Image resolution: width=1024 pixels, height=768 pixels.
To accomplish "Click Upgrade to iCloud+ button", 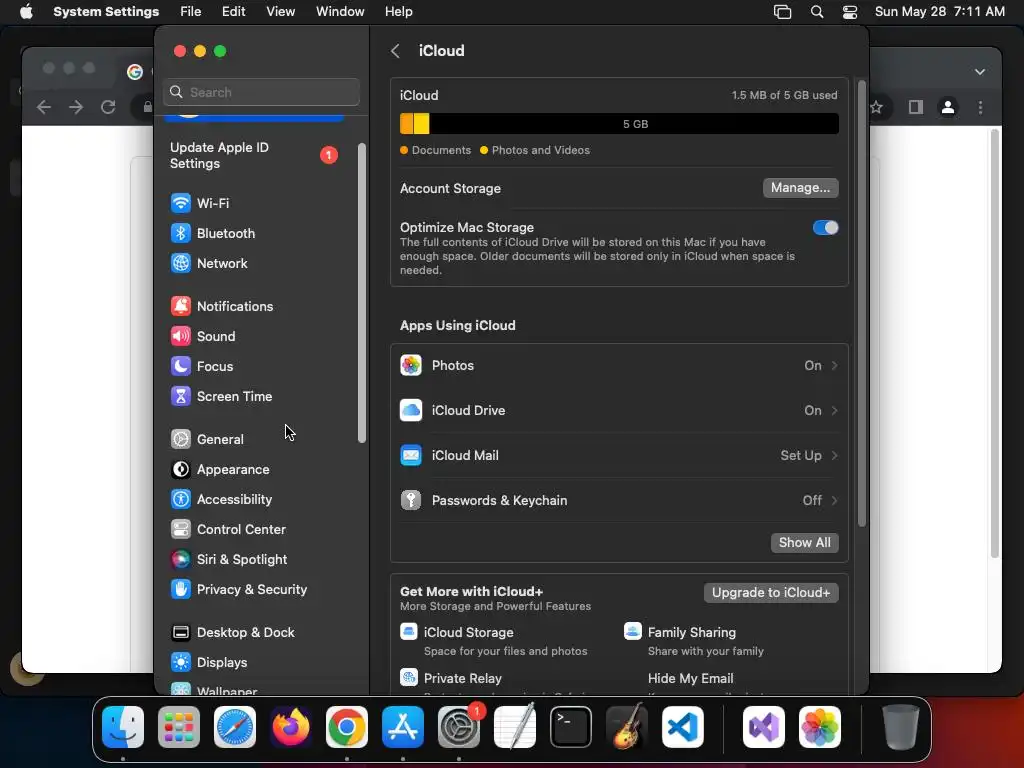I will pyautogui.click(x=771, y=593).
